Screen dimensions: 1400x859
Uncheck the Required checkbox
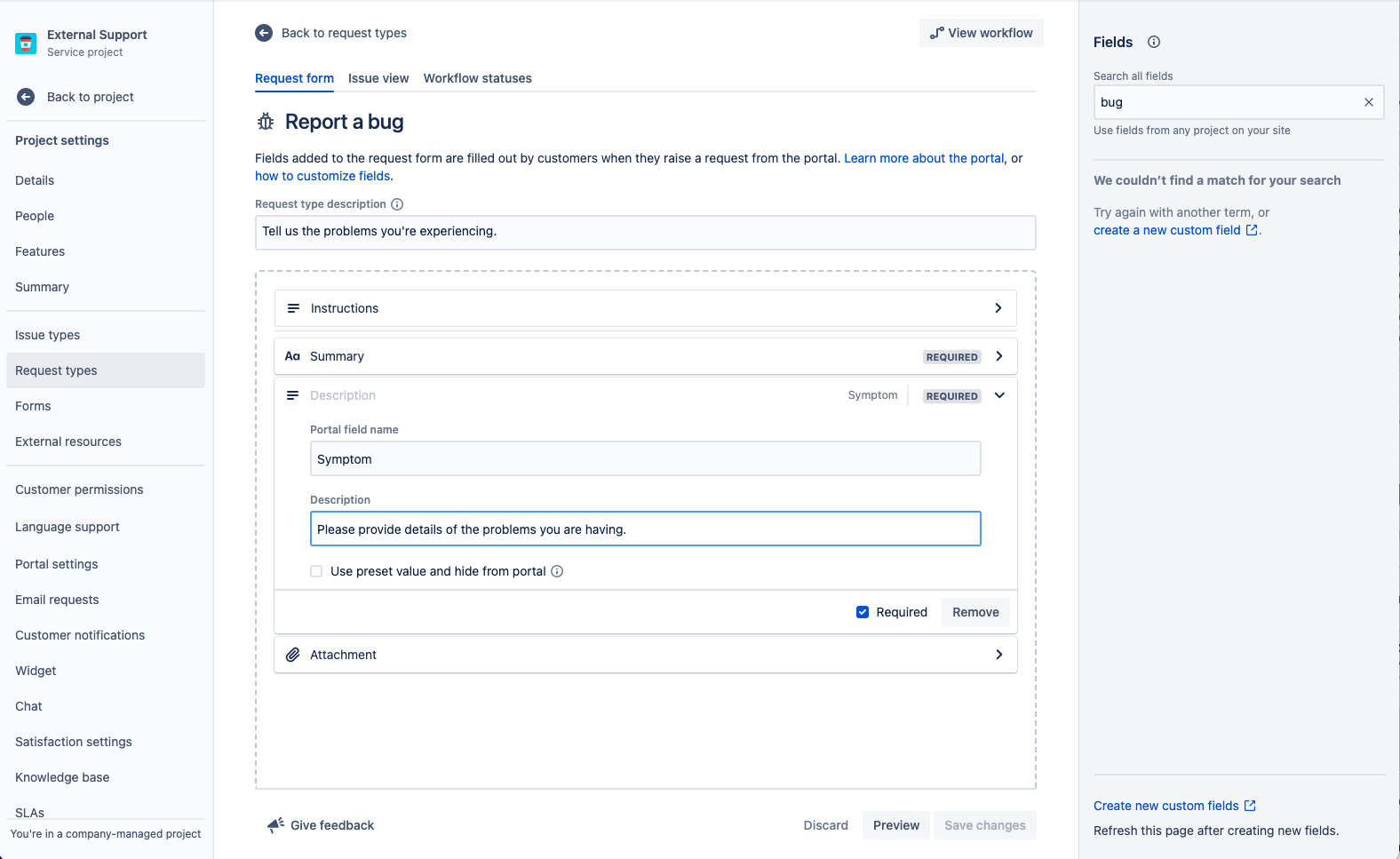(x=862, y=612)
